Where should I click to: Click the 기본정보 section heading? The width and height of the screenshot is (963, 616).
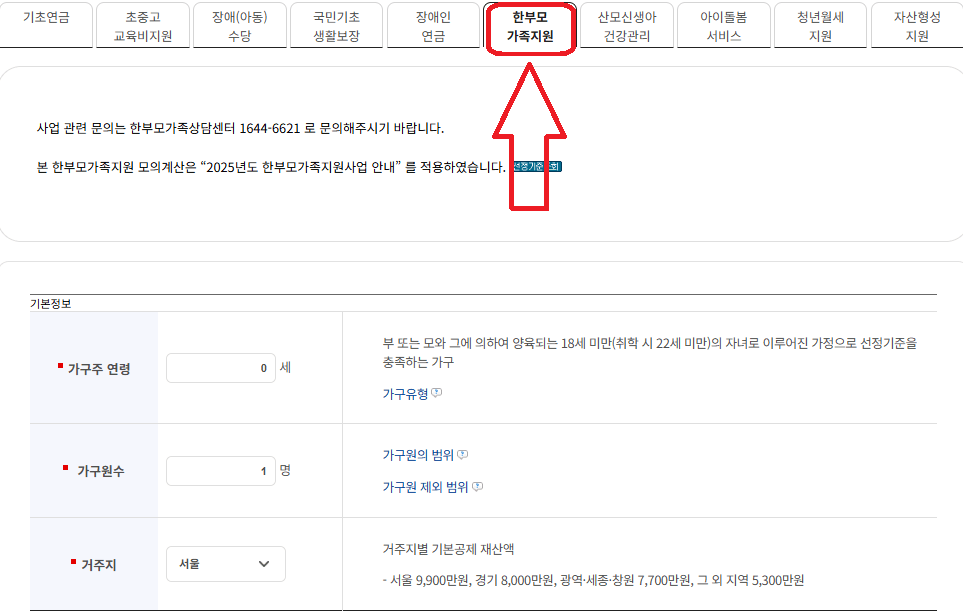[x=51, y=303]
